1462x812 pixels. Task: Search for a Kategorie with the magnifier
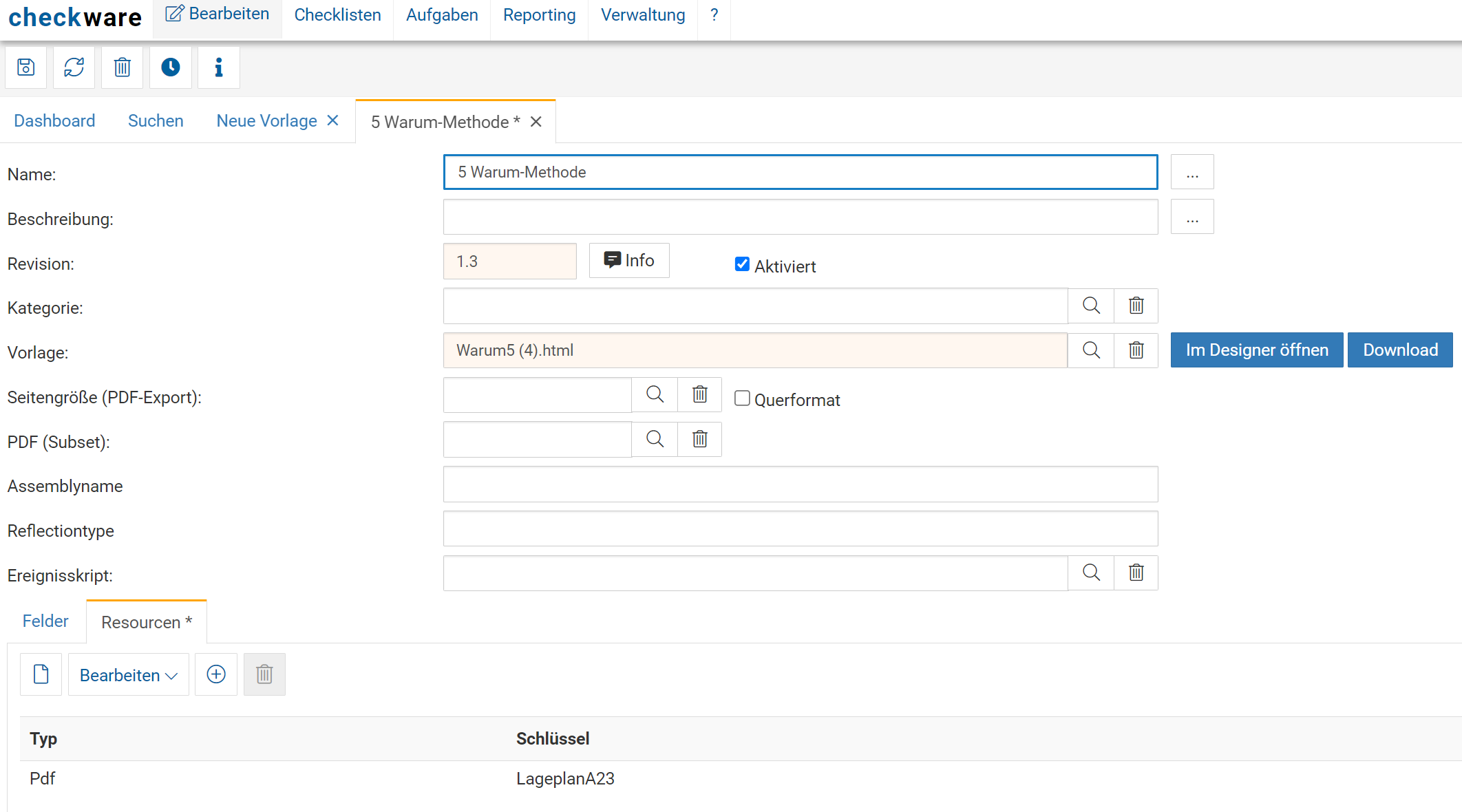click(1091, 306)
